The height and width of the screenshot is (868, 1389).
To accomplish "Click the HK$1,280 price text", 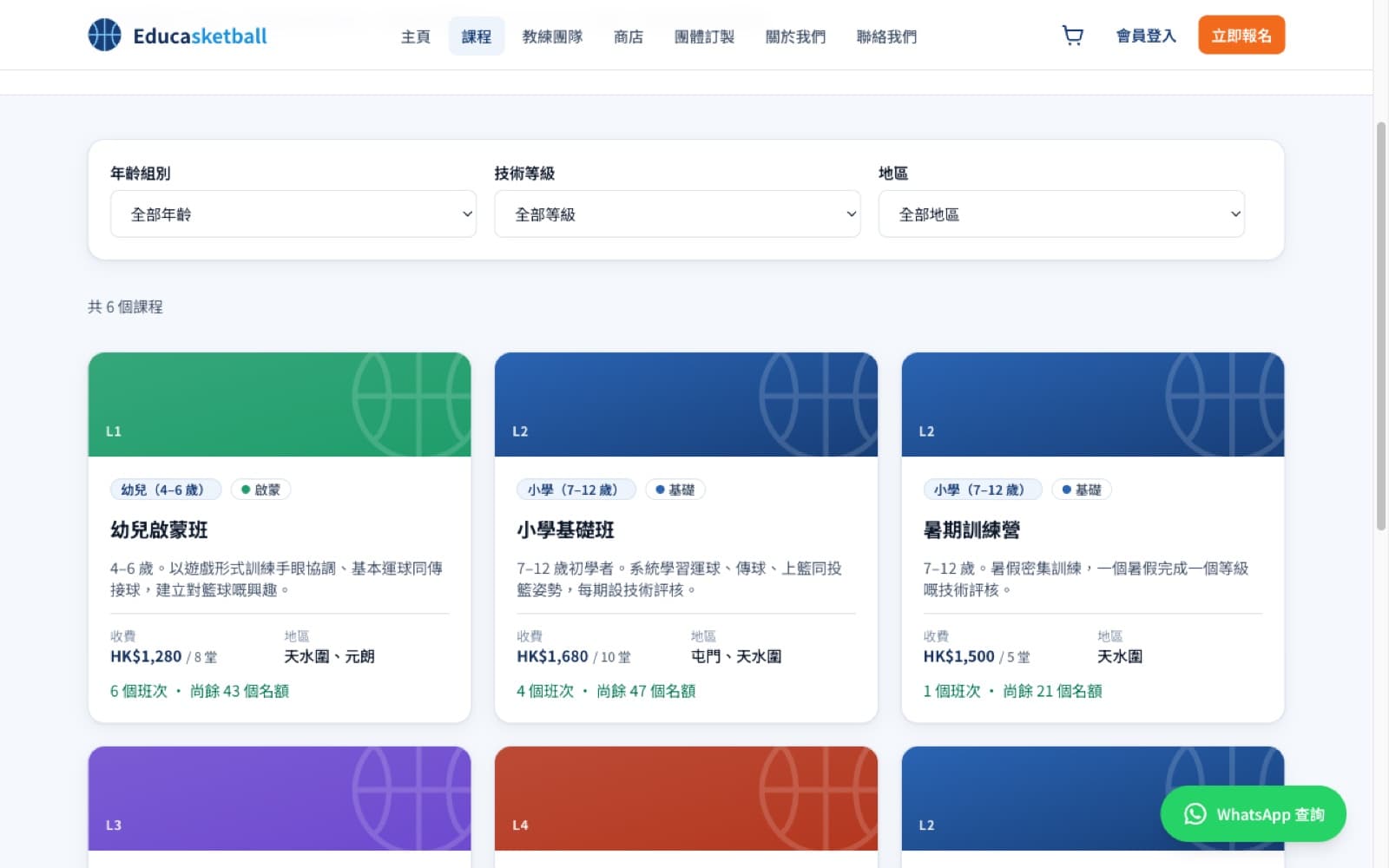I will point(146,656).
